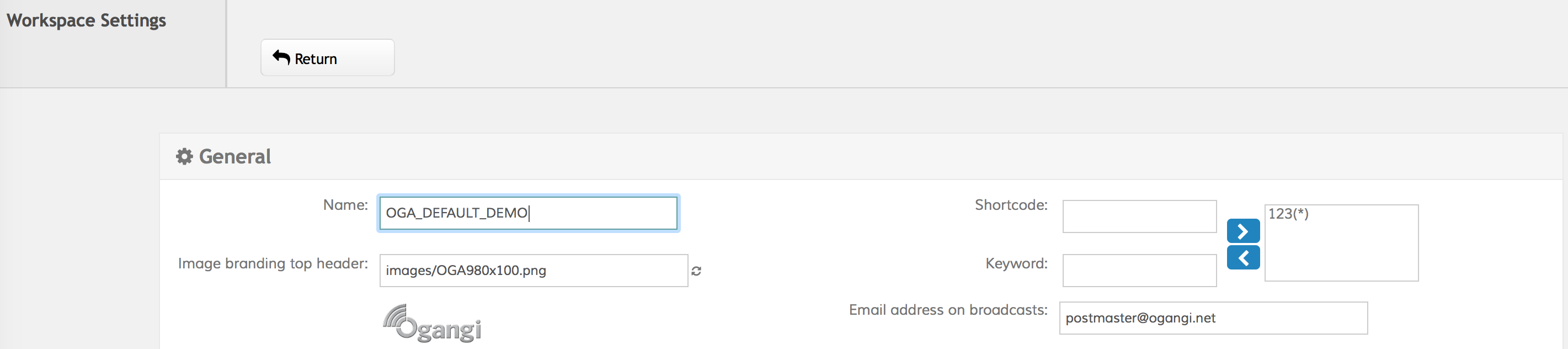Click the General section heading text
The height and width of the screenshot is (349, 1568).
[234, 156]
